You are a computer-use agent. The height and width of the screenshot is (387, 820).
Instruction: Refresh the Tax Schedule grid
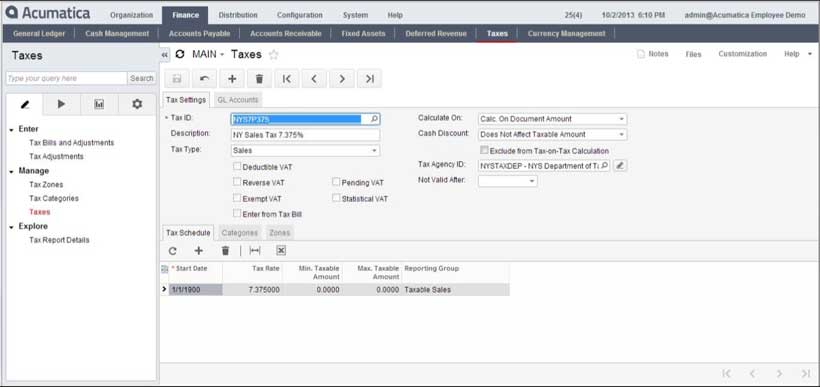point(173,251)
